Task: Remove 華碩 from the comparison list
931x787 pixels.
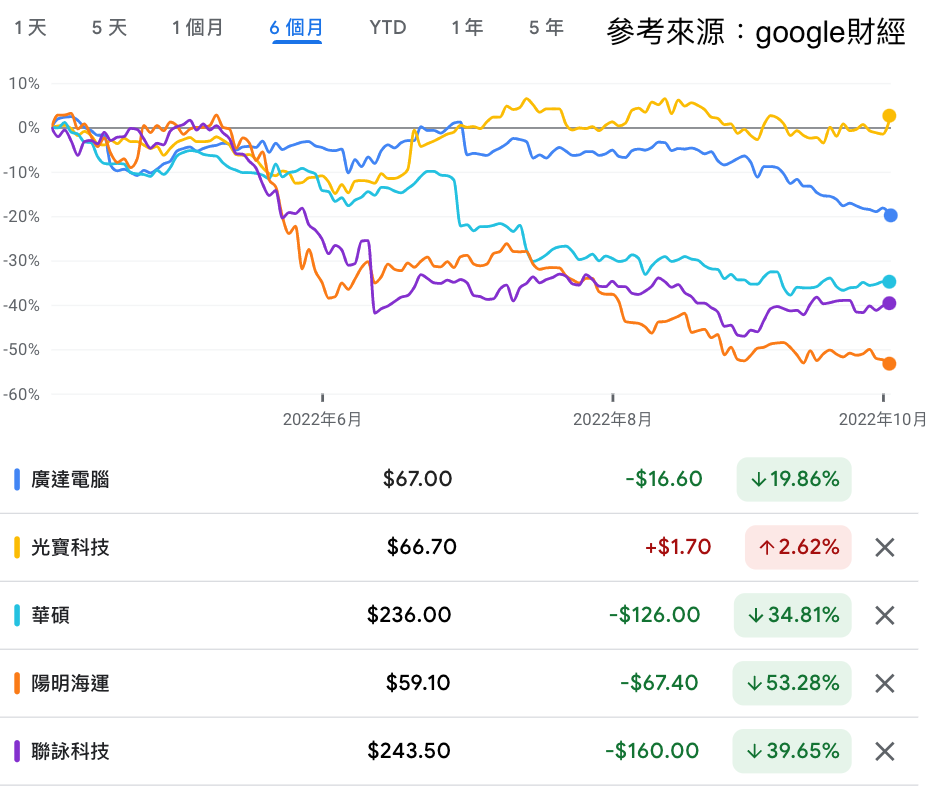Action: pyautogui.click(x=884, y=615)
